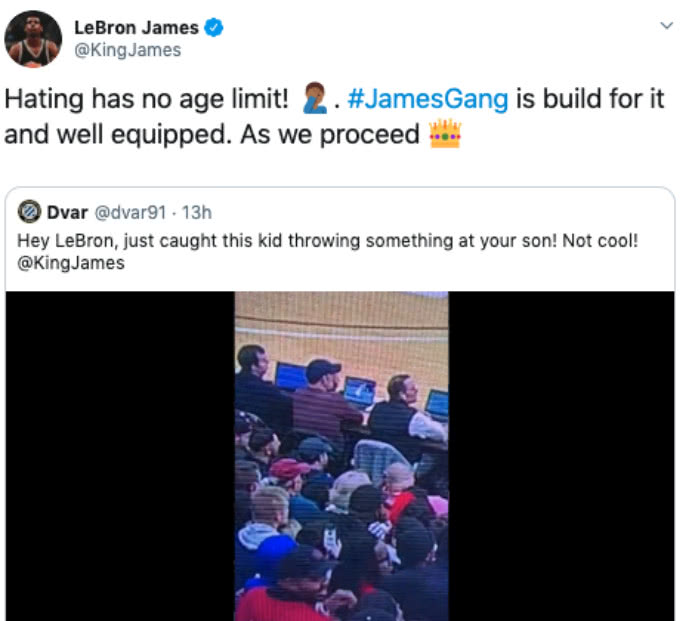Viewport: 692px width, 621px height.
Task: Click the crown emoji after proceed
Action: point(445,134)
